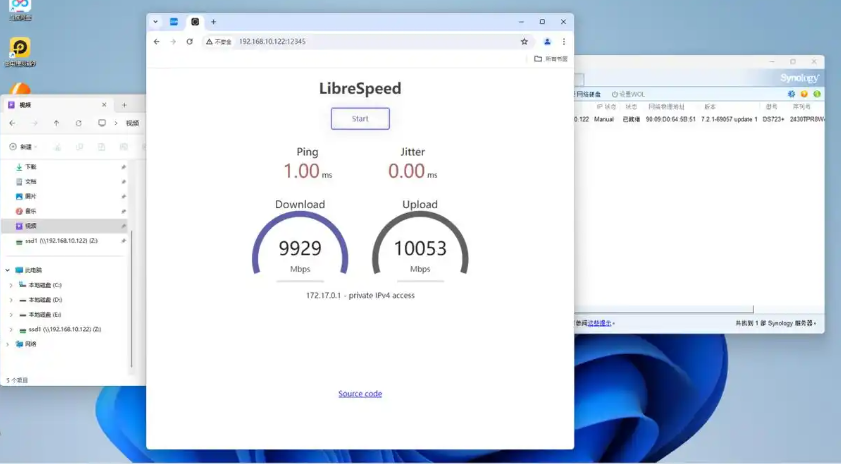Click the browser forward arrow
This screenshot has height=464, width=841.
click(173, 41)
